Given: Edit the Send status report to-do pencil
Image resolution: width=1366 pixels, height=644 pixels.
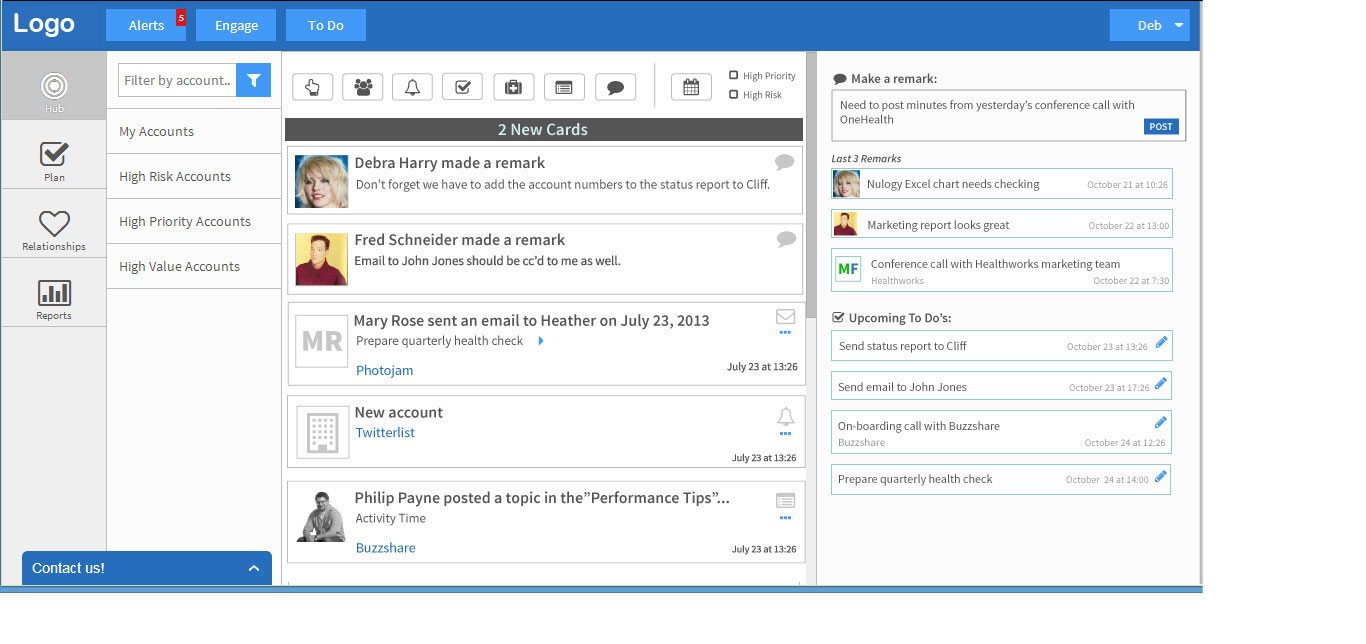Looking at the screenshot, I should (1161, 342).
